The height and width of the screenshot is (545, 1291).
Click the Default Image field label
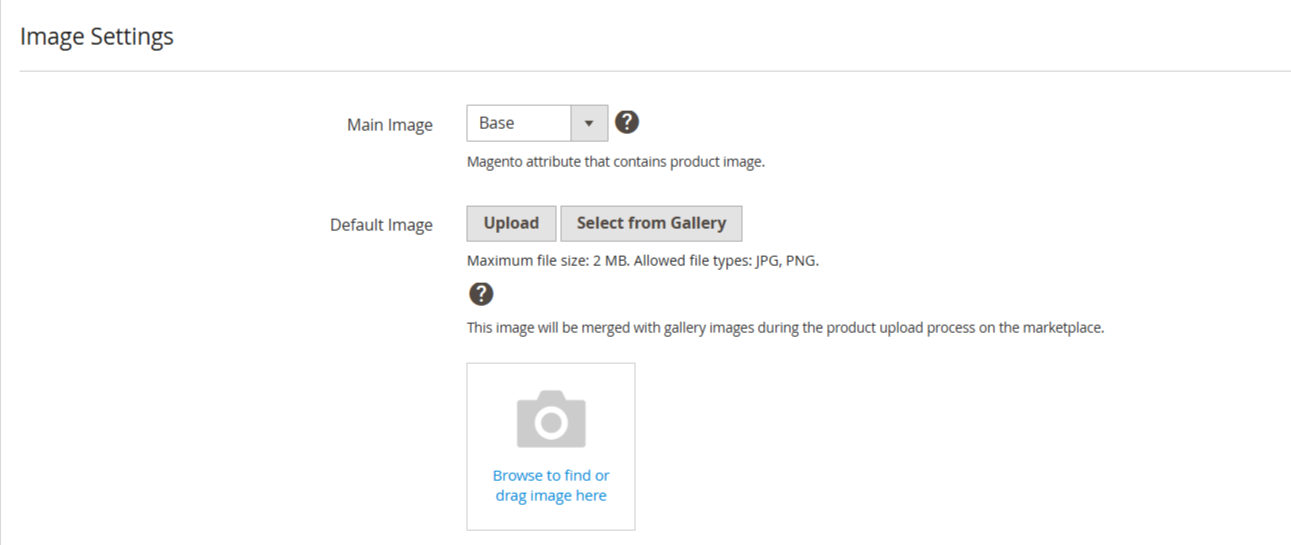[x=381, y=225]
